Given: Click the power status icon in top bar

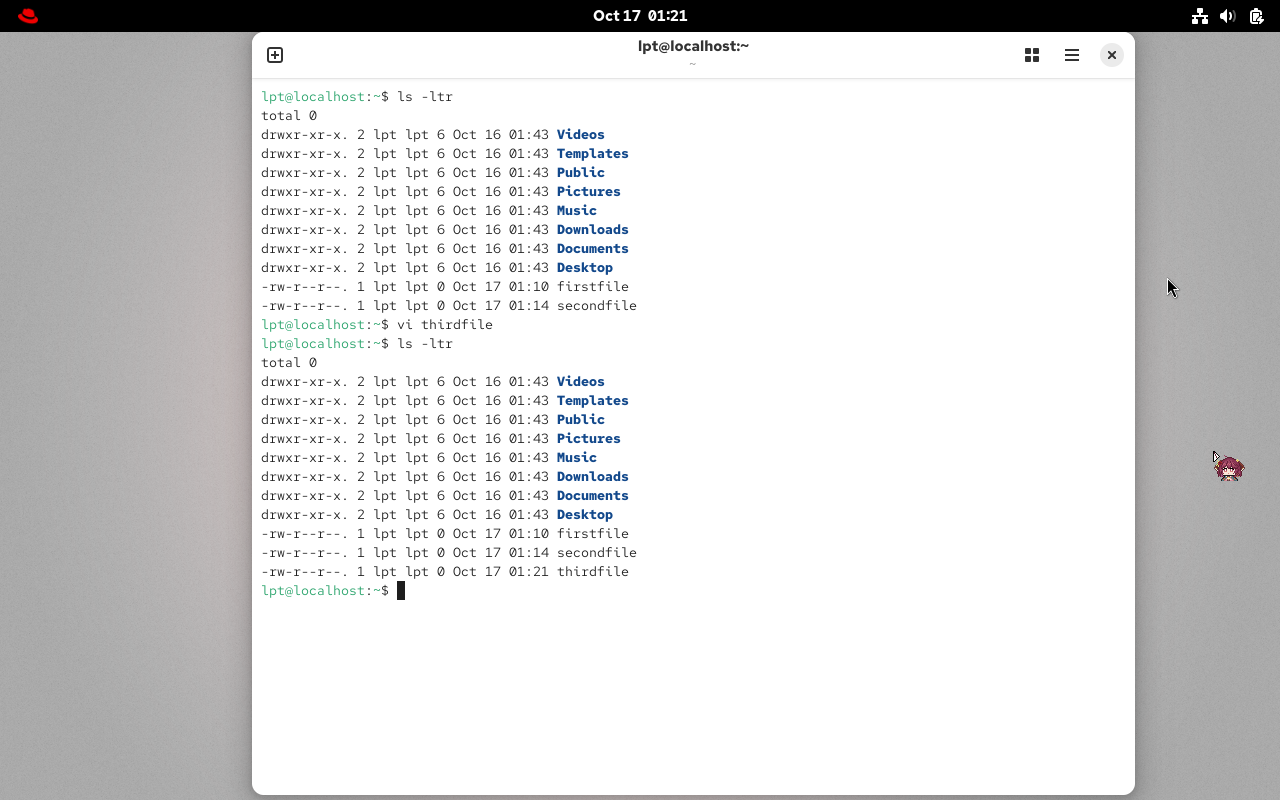Looking at the screenshot, I should 1256,16.
